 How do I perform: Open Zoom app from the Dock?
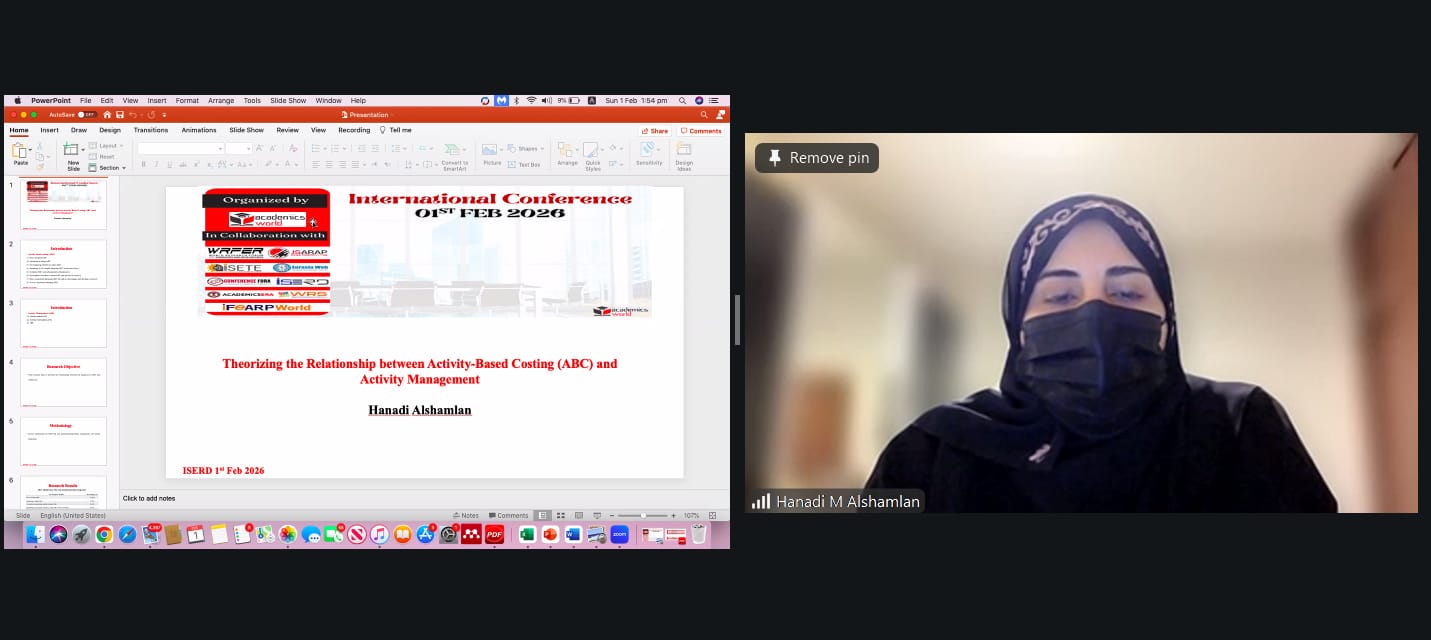point(619,535)
